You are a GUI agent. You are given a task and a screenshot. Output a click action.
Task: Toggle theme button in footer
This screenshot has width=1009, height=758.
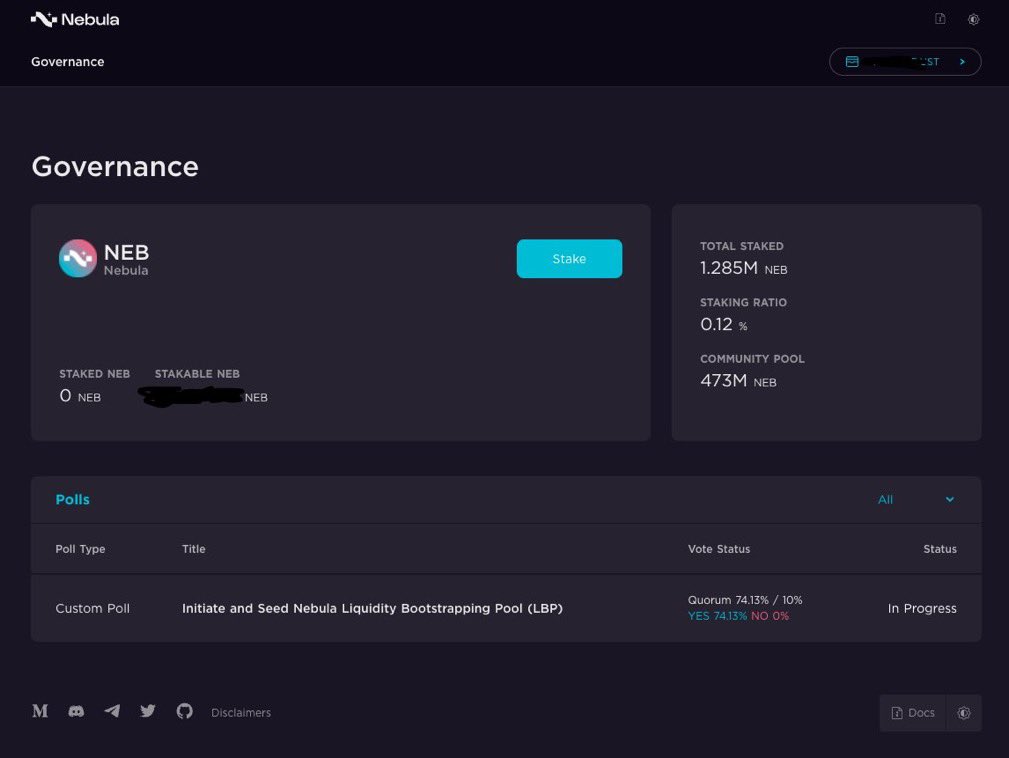963,712
